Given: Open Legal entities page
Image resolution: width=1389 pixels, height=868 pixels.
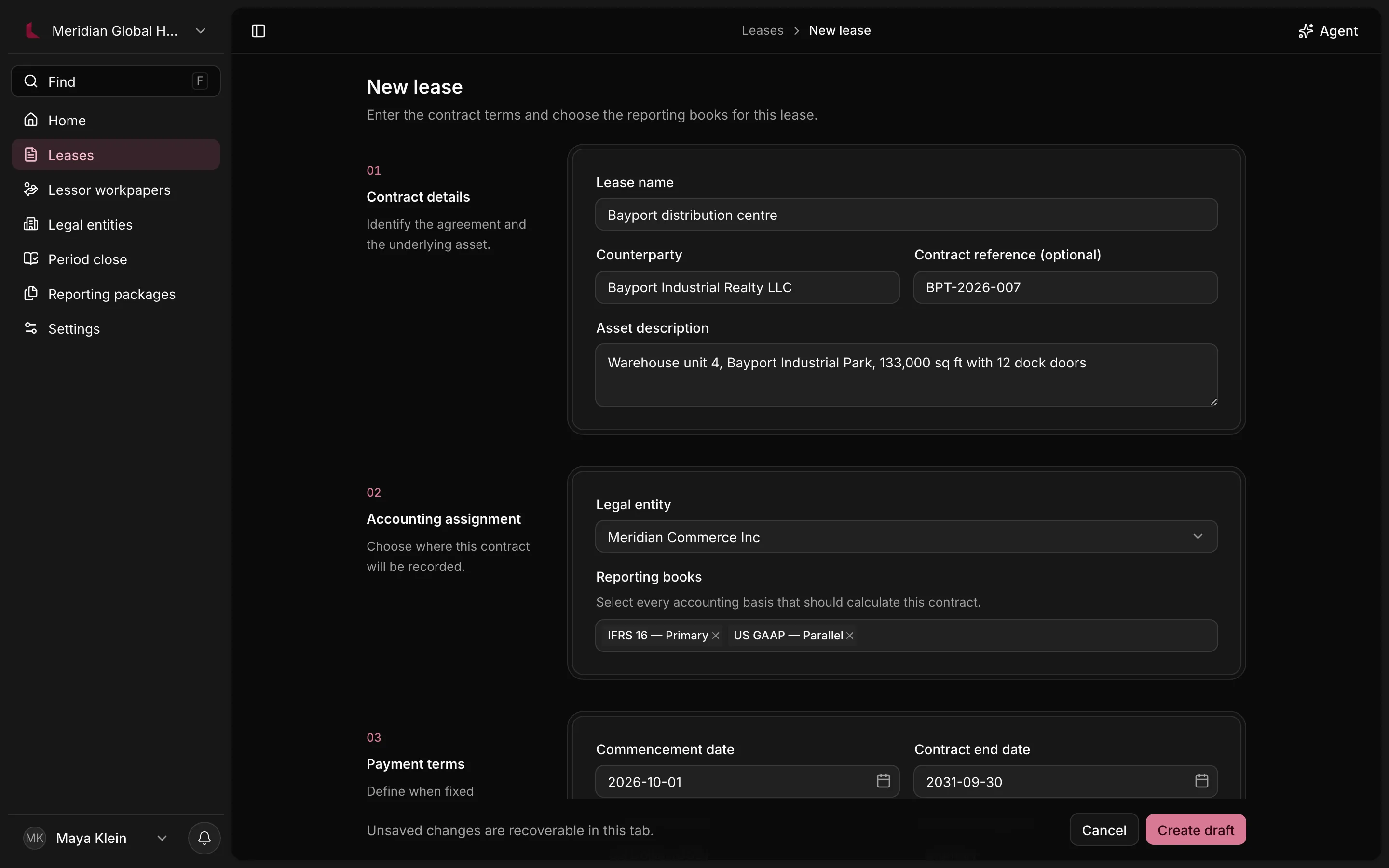Looking at the screenshot, I should (115, 224).
